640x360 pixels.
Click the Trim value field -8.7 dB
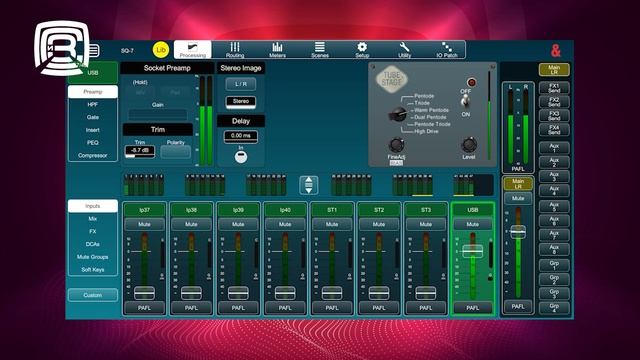(x=140, y=151)
